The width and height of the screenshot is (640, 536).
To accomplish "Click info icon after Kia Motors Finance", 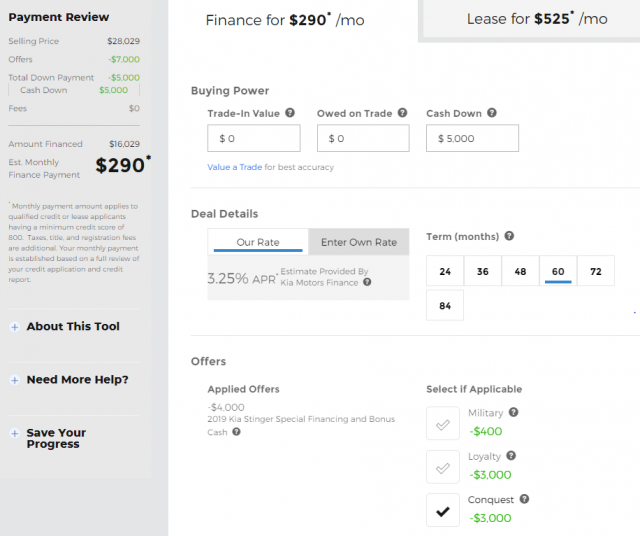I will pyautogui.click(x=367, y=282).
